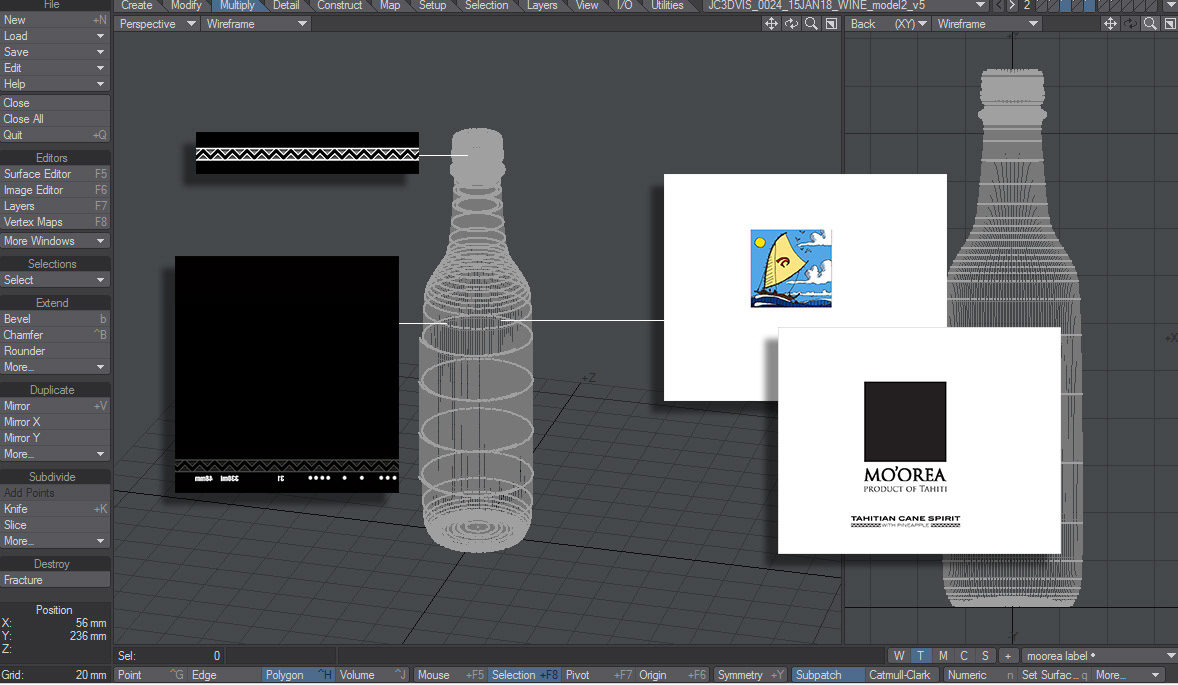Open the Wireframe dropdown in the Perspective viewport
Viewport: 1178px width, 685px height.
click(x=256, y=24)
